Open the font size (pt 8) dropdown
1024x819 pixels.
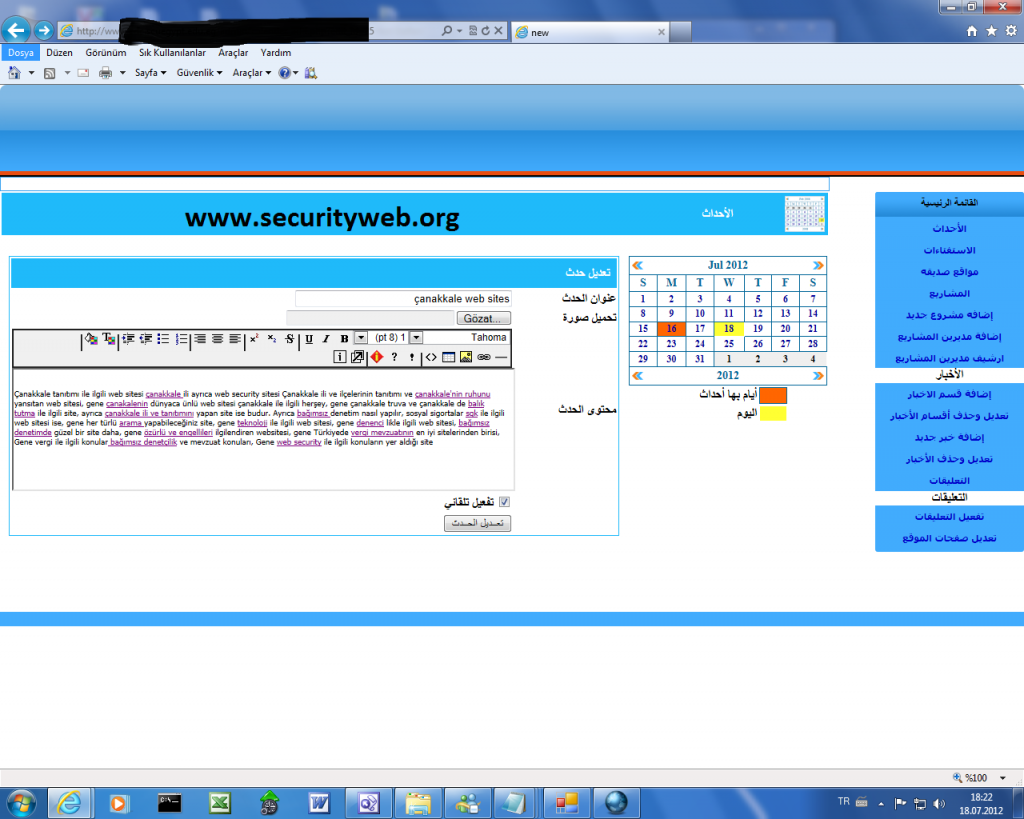coord(360,338)
